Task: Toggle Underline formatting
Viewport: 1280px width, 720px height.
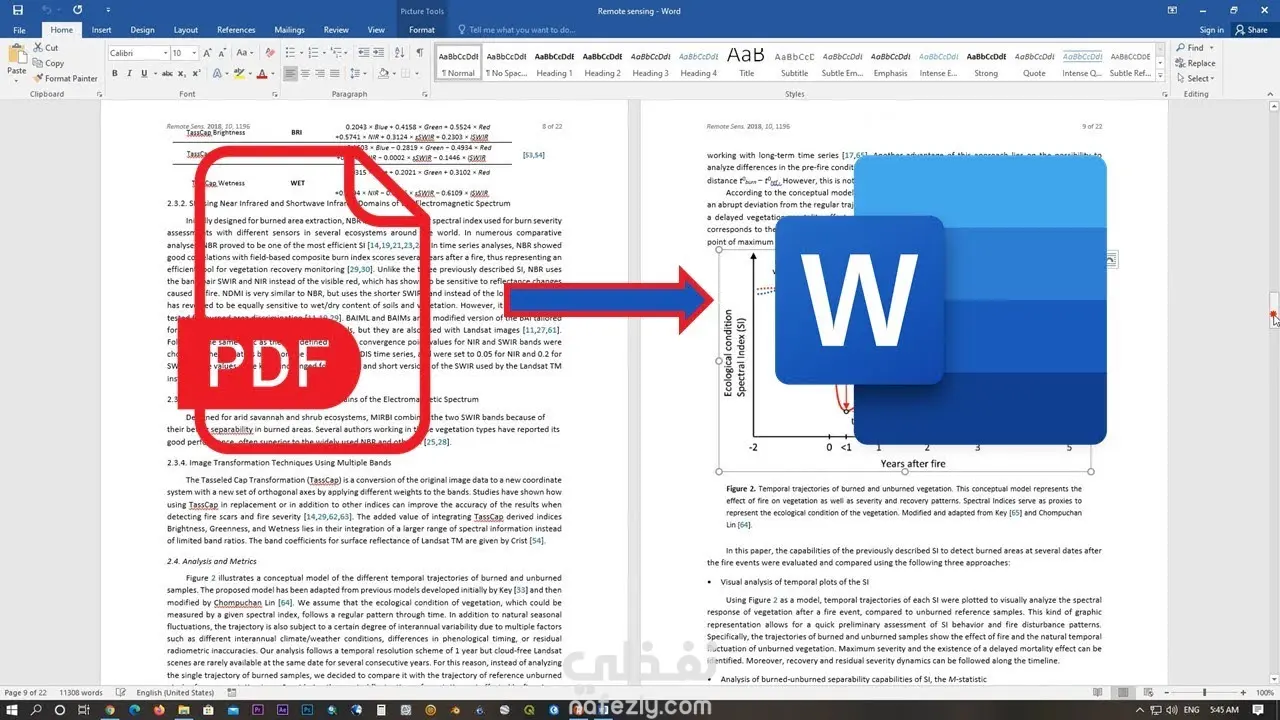Action: pos(143,74)
